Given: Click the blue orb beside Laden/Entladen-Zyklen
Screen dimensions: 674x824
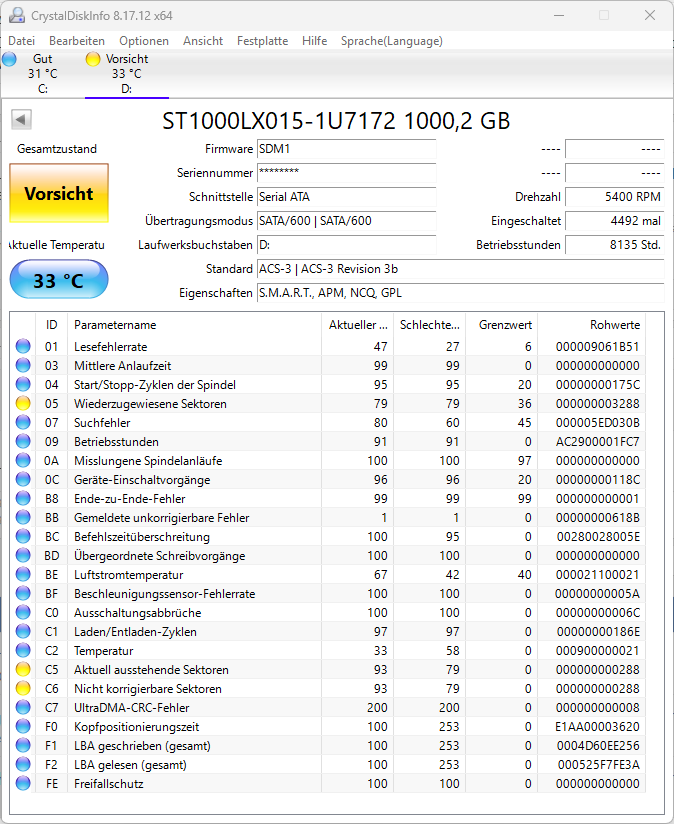Looking at the screenshot, I should tap(23, 631).
